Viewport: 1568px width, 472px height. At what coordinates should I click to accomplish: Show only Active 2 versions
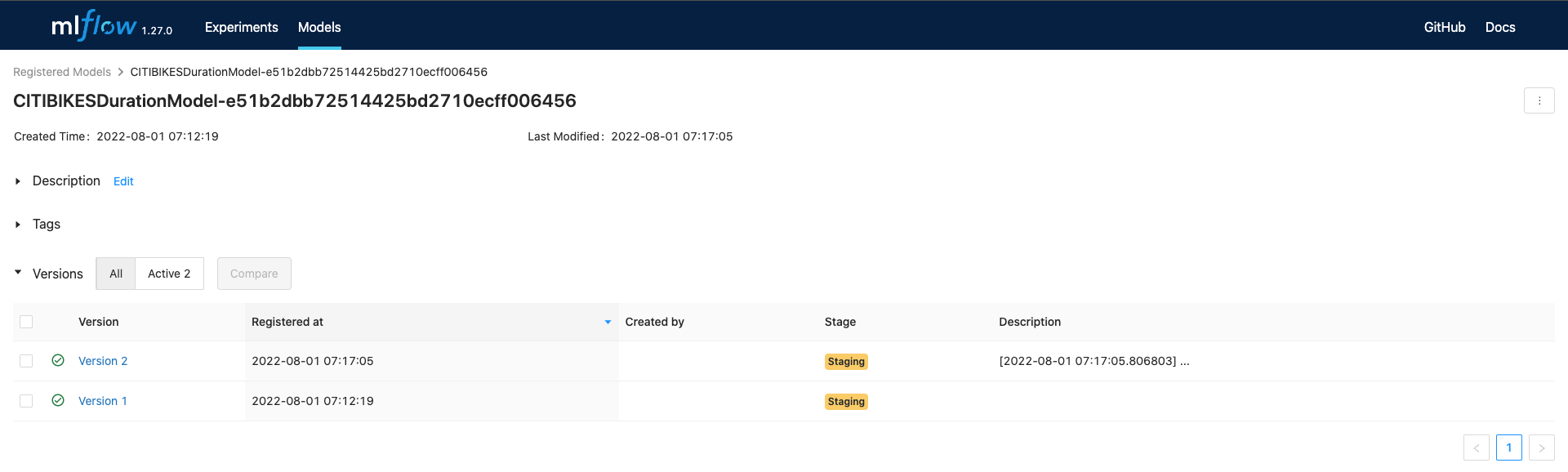(x=169, y=274)
